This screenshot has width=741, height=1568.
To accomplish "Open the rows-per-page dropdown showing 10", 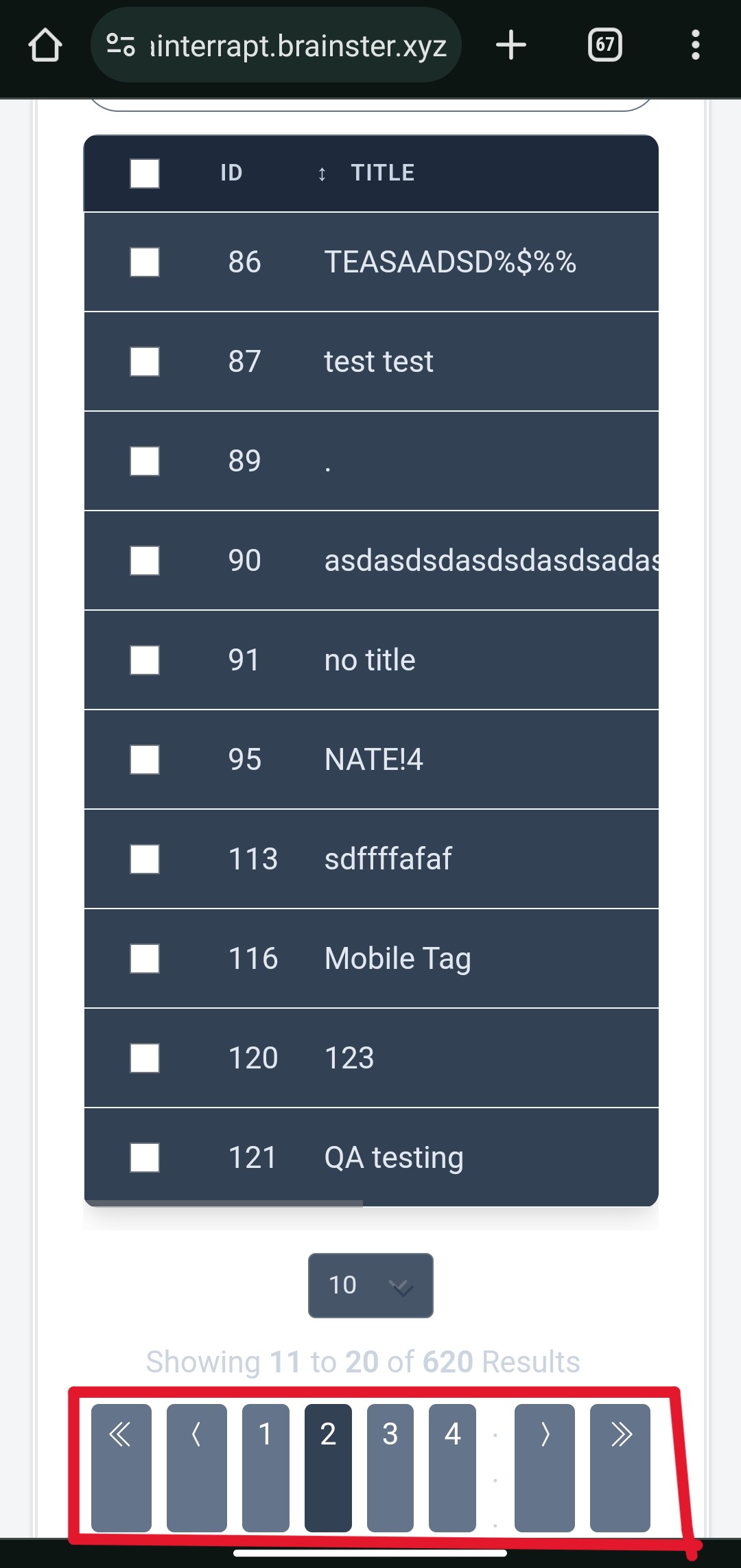I will 370,1285.
